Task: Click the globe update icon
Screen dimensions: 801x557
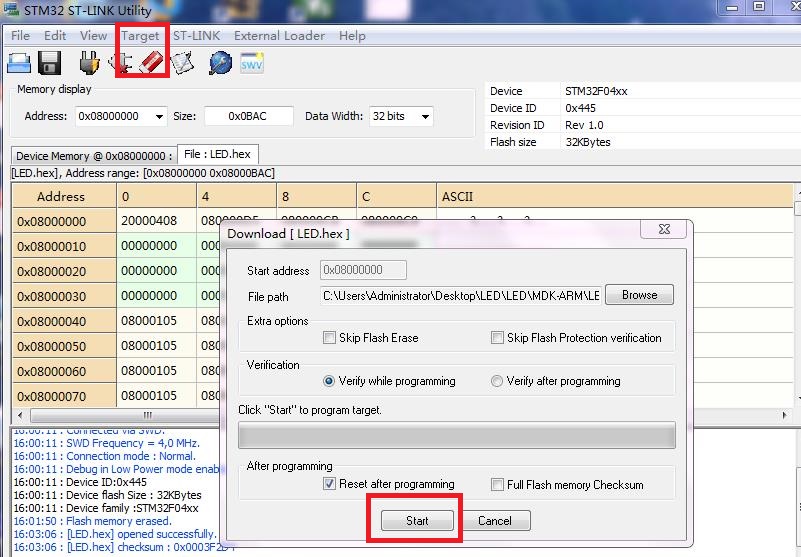Action: coord(220,63)
